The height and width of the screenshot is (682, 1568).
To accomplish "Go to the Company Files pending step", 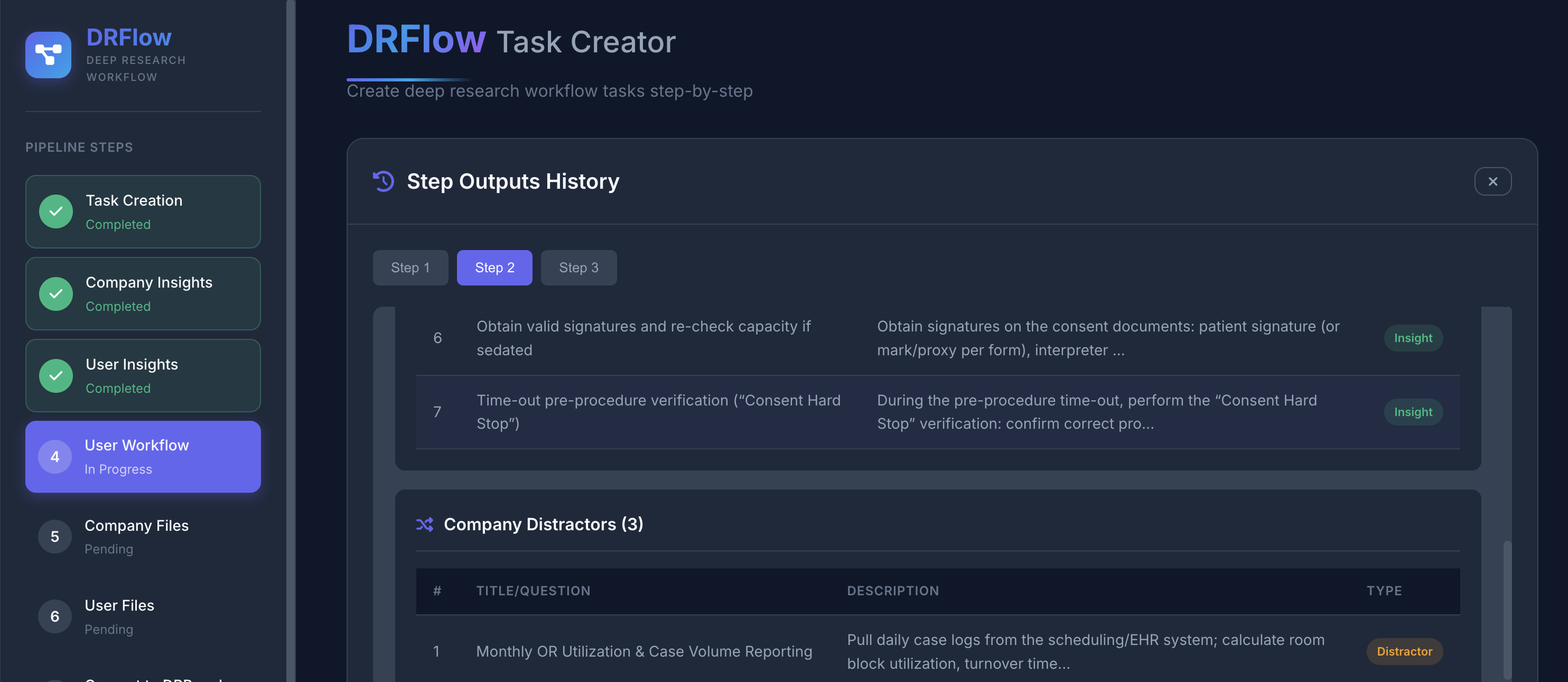I will coord(143,537).
